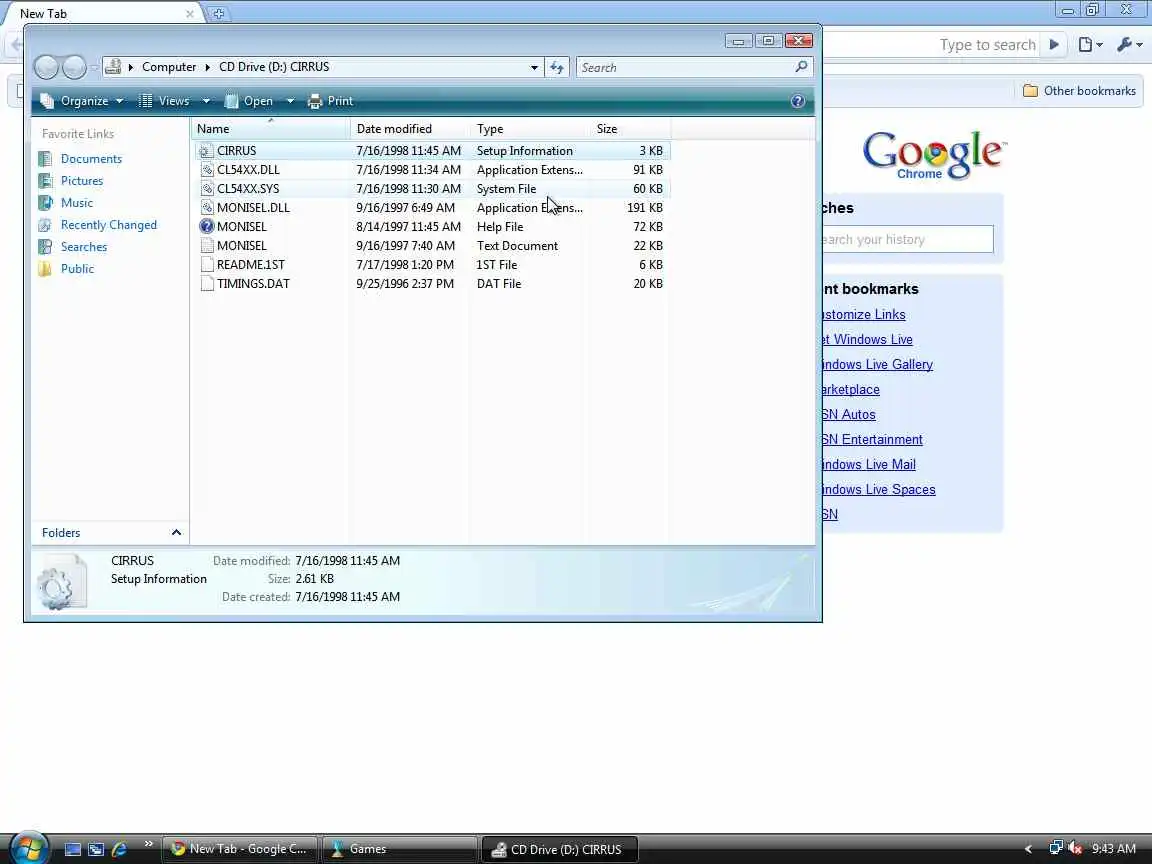The image size is (1152, 864).
Task: Open the Searches favorite link
Action: (84, 247)
